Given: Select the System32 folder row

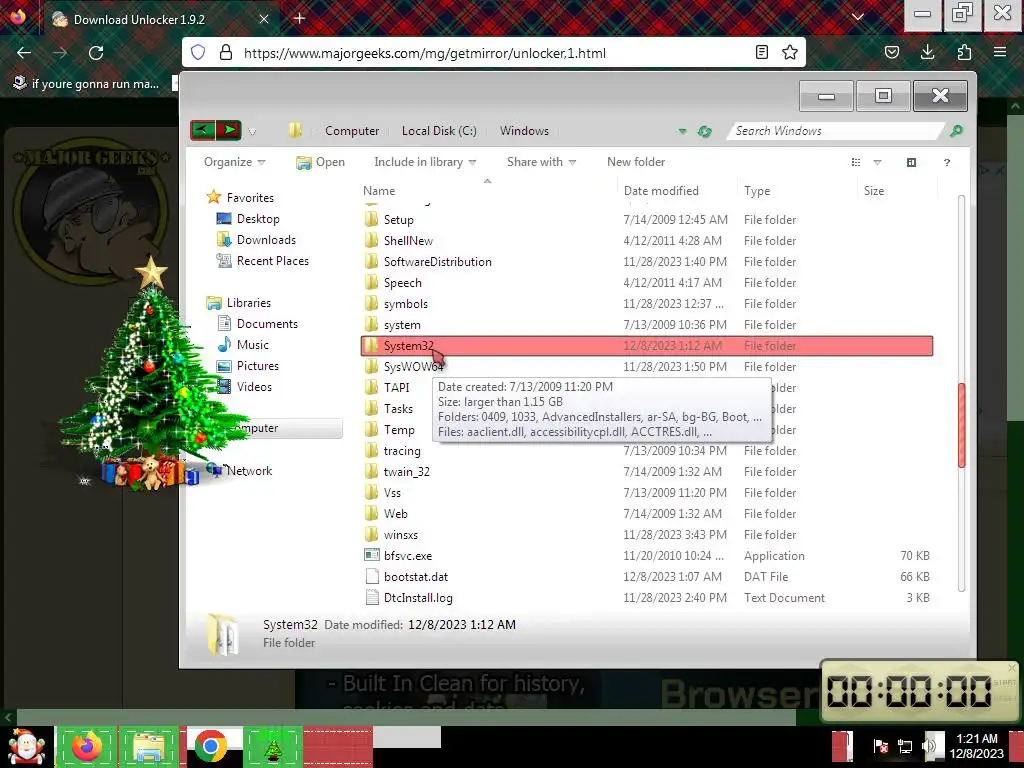Looking at the screenshot, I should click(x=647, y=346).
